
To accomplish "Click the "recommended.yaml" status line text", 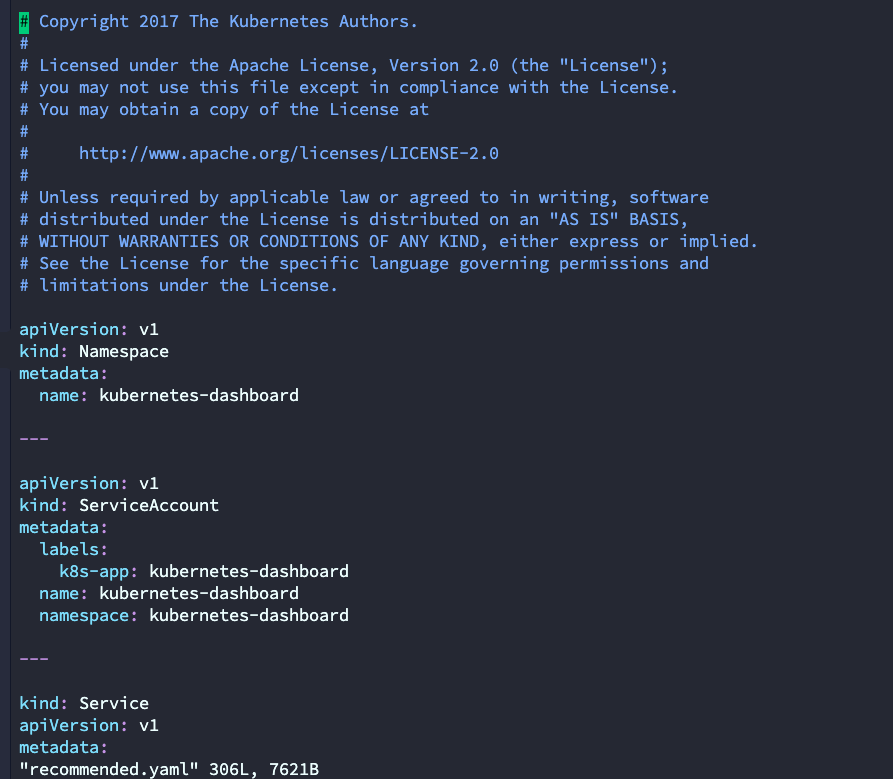I will click(x=109, y=769).
